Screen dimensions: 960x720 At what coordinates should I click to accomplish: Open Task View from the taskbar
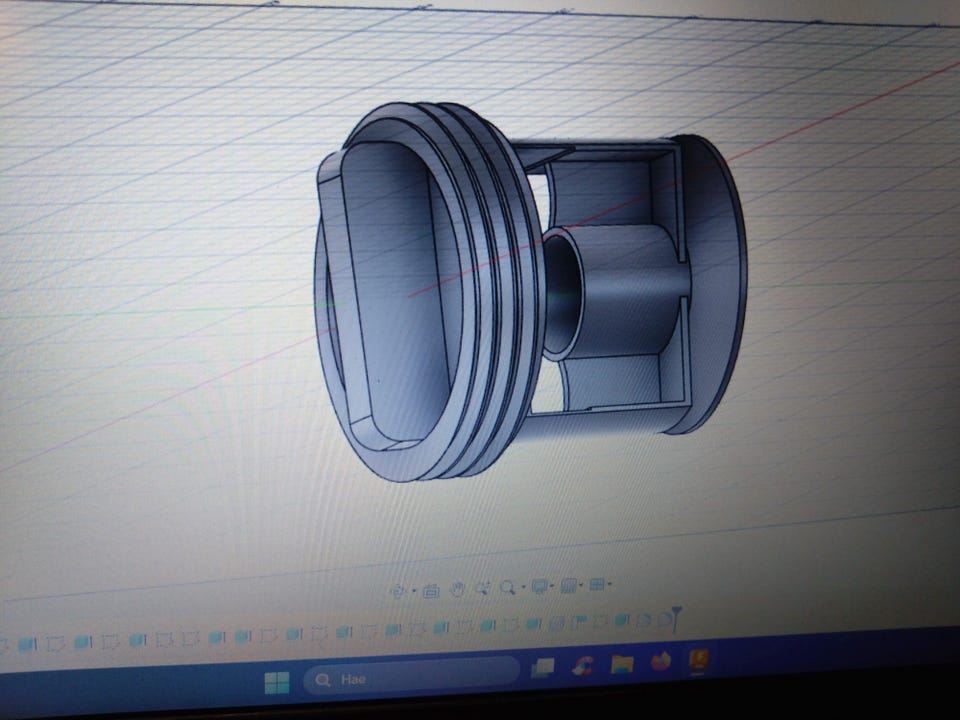pos(542,667)
